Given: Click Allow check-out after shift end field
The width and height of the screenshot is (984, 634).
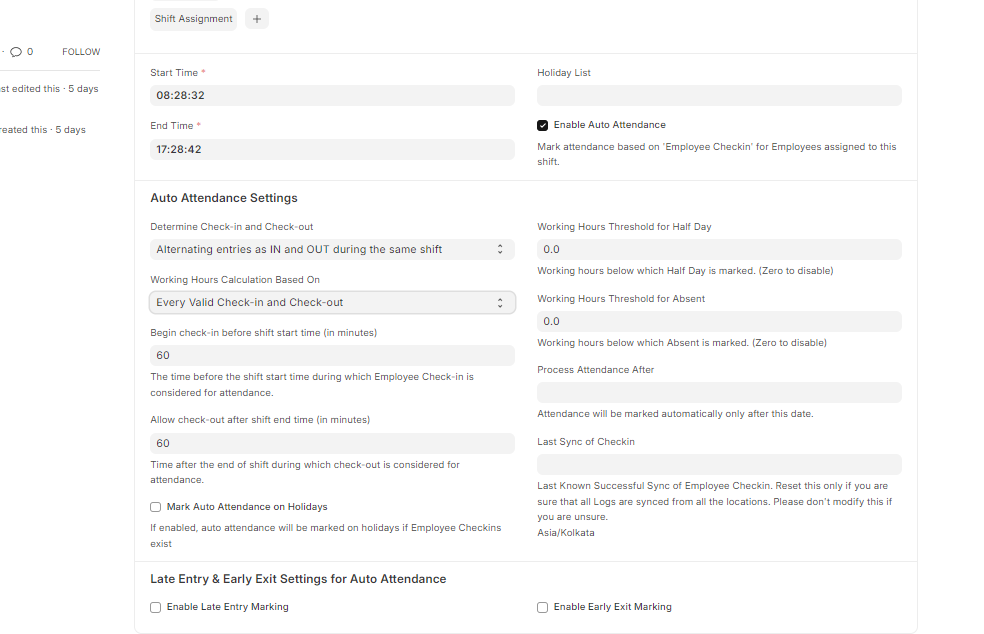Looking at the screenshot, I should [x=332, y=443].
